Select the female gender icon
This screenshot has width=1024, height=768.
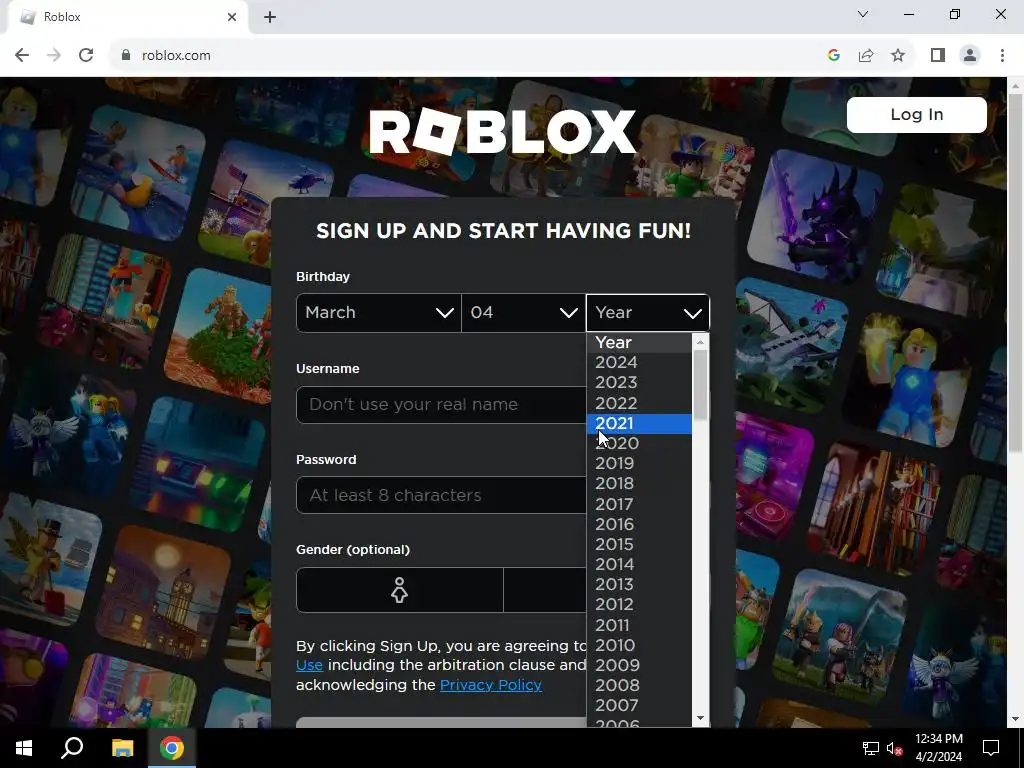(400, 590)
